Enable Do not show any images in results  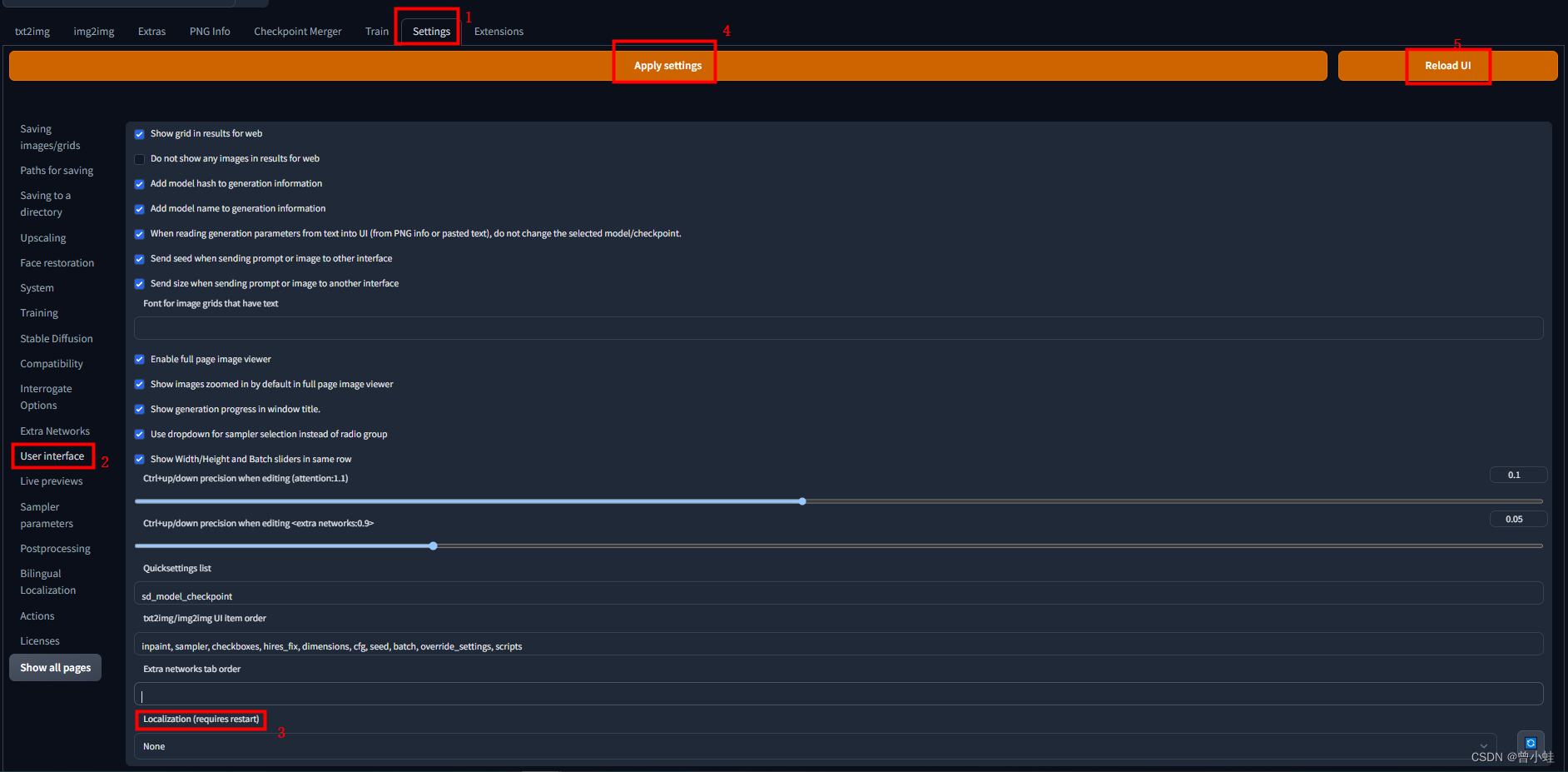tap(140, 159)
